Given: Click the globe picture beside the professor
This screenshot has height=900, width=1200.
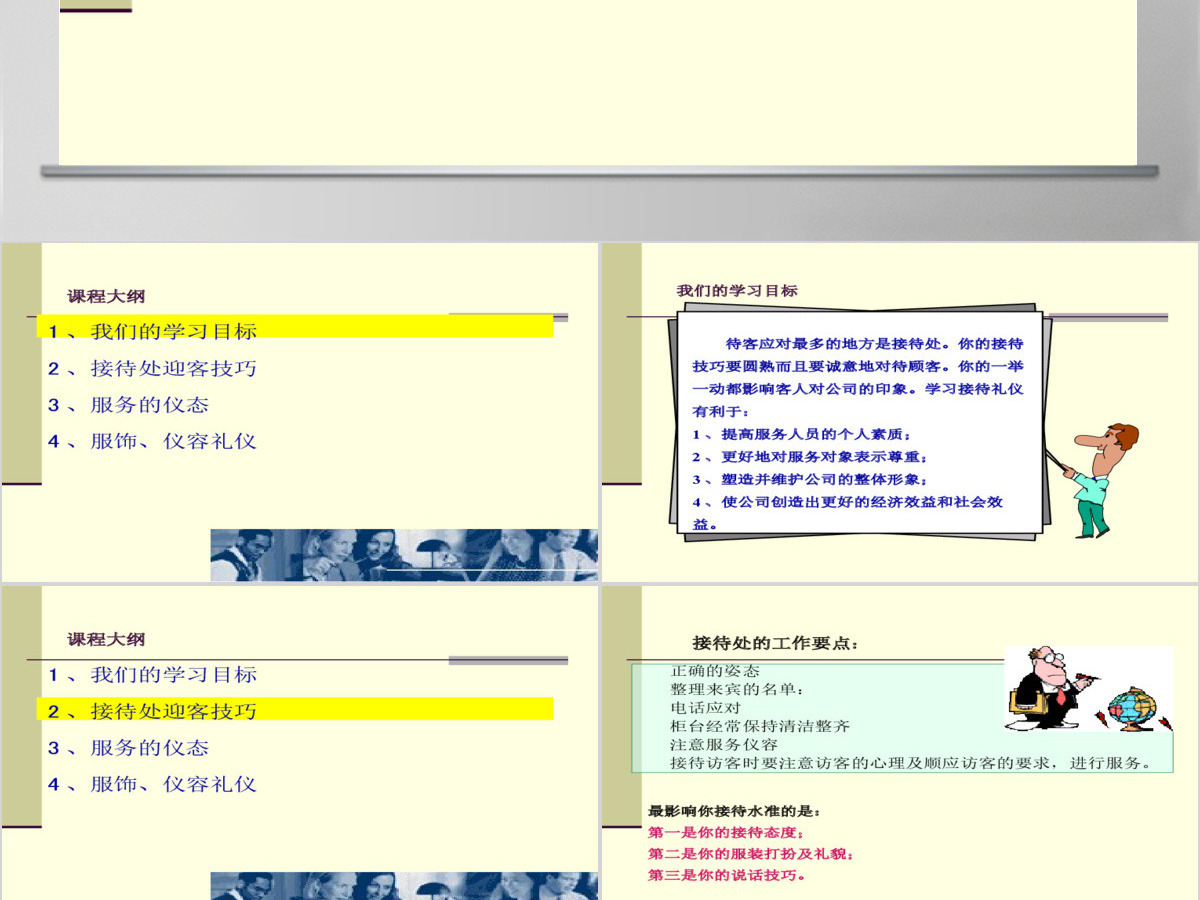Looking at the screenshot, I should coord(1134,707).
